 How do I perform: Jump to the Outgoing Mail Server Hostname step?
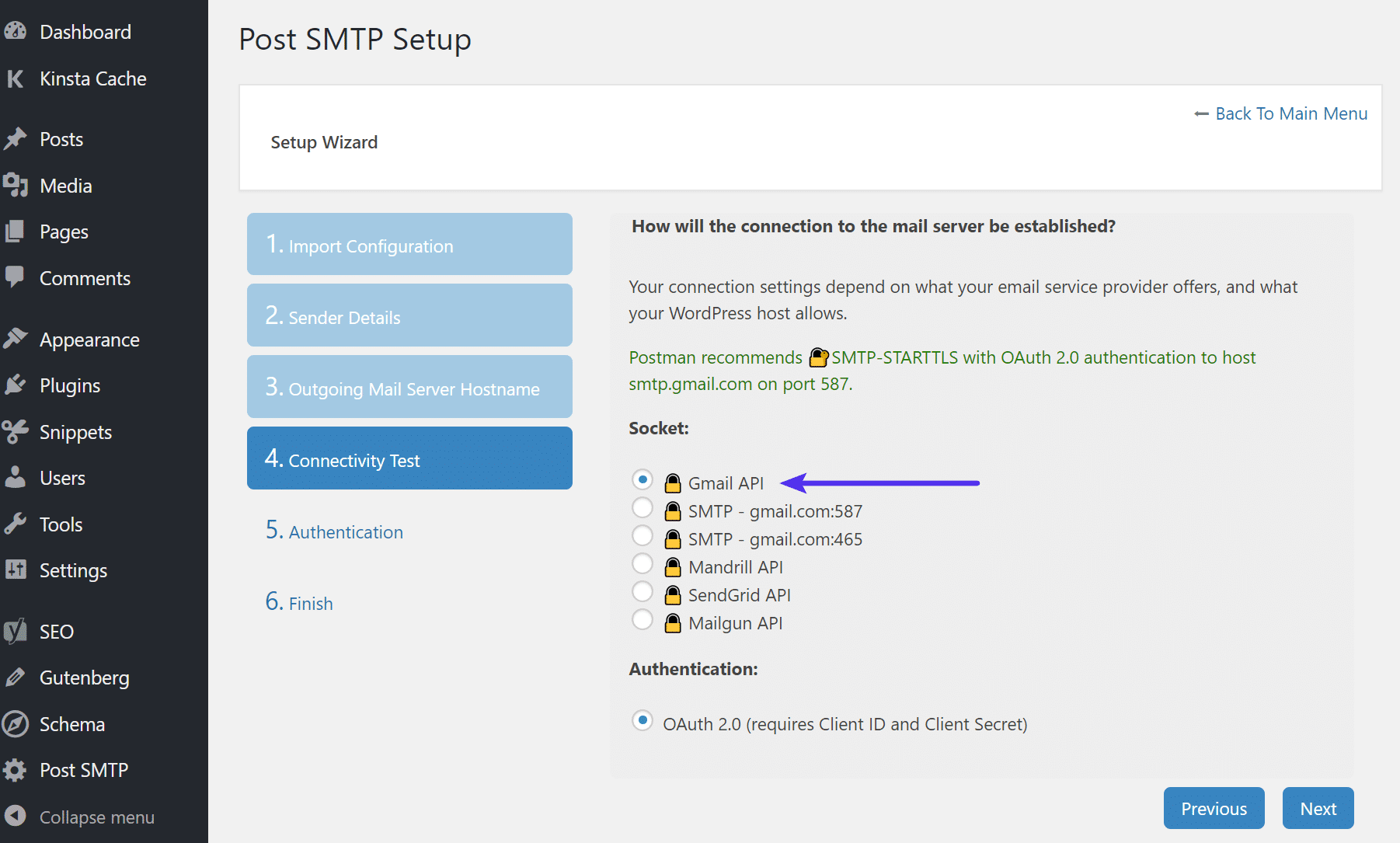(409, 386)
